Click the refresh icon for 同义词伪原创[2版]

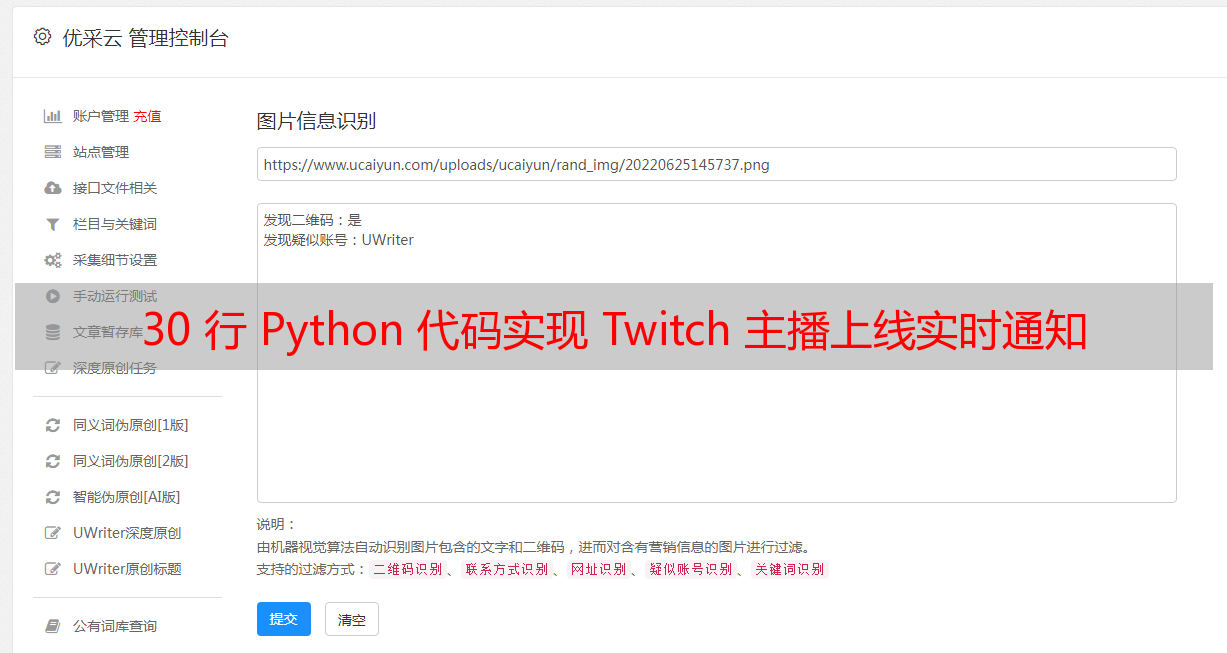coord(53,461)
